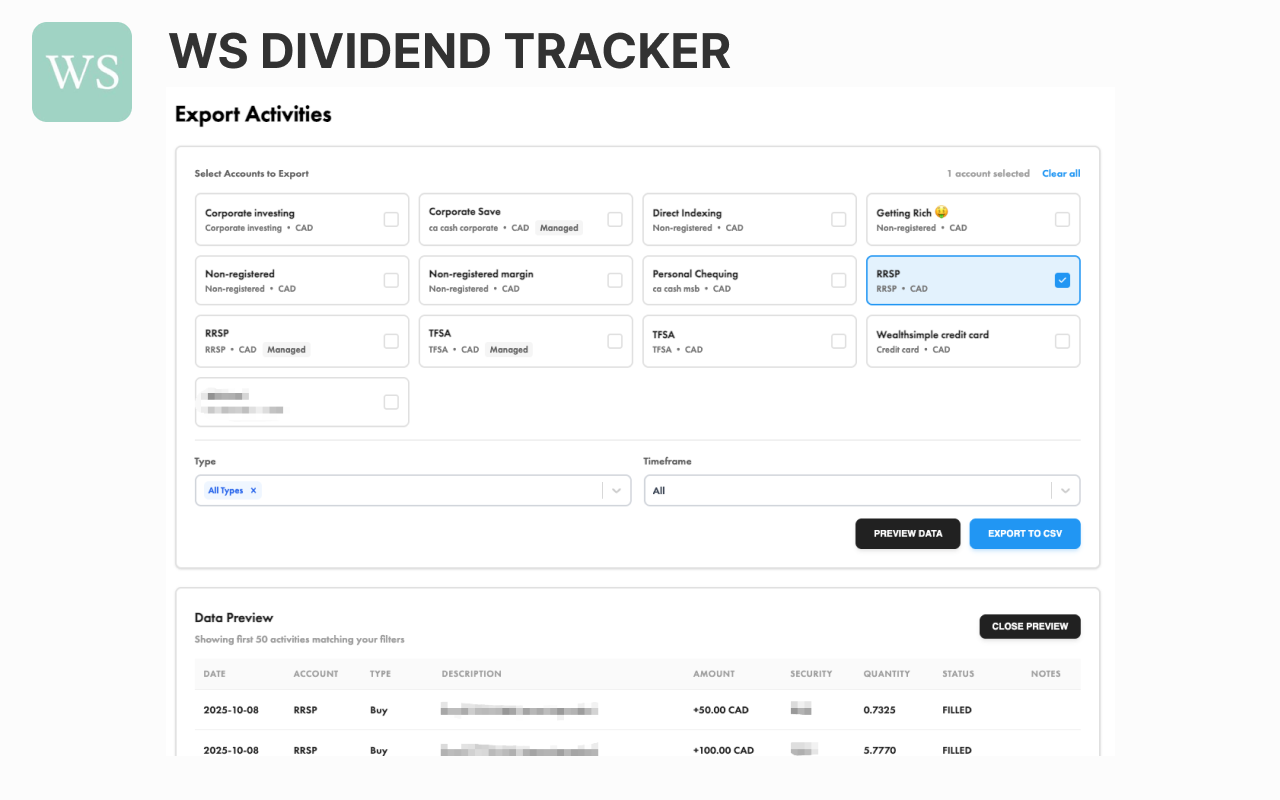Check the Non-registered CAD account
The width and height of the screenshot is (1280, 800).
[x=391, y=280]
